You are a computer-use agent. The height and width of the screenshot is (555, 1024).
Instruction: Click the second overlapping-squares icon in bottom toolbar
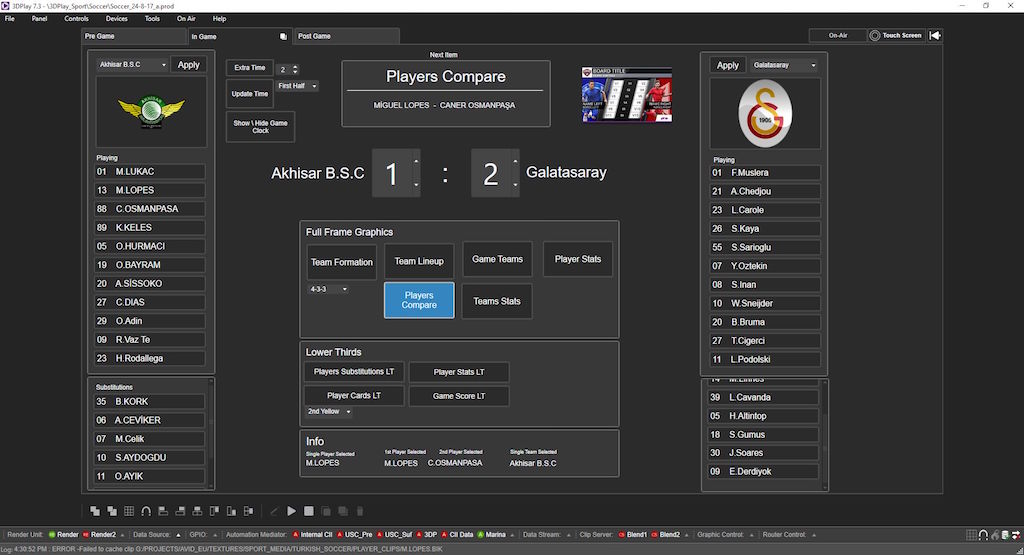[x=112, y=511]
